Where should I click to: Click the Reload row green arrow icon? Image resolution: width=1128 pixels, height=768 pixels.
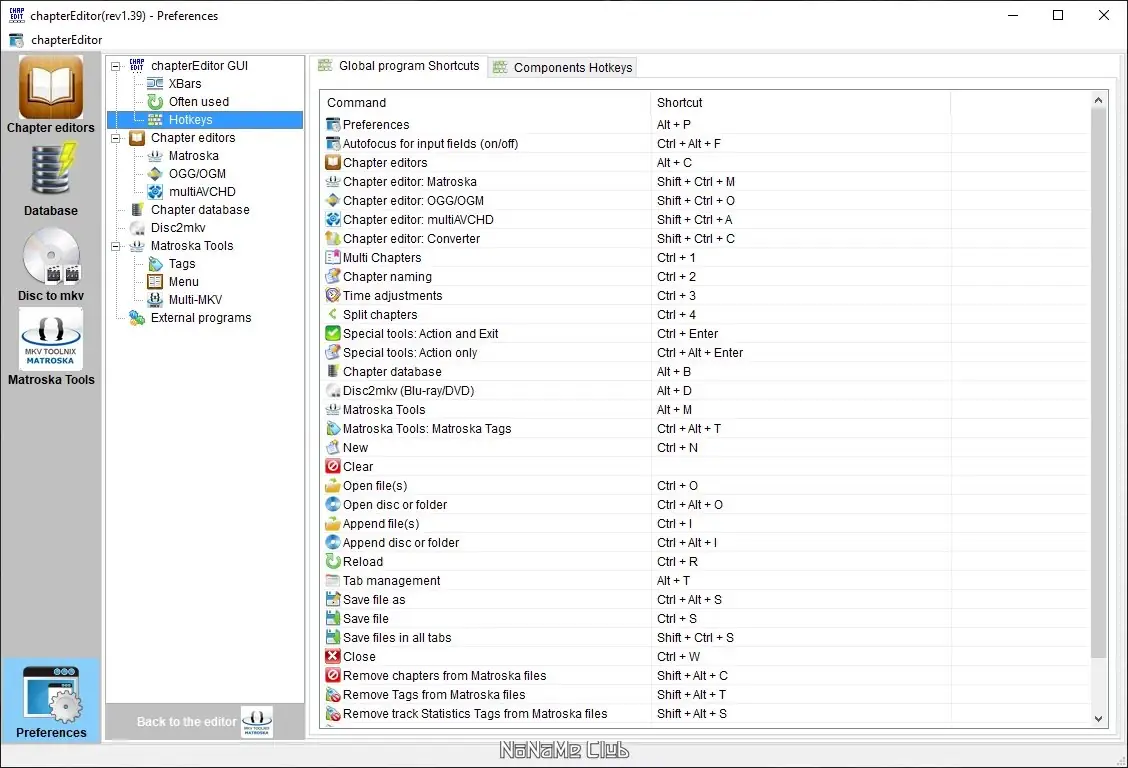click(x=332, y=561)
